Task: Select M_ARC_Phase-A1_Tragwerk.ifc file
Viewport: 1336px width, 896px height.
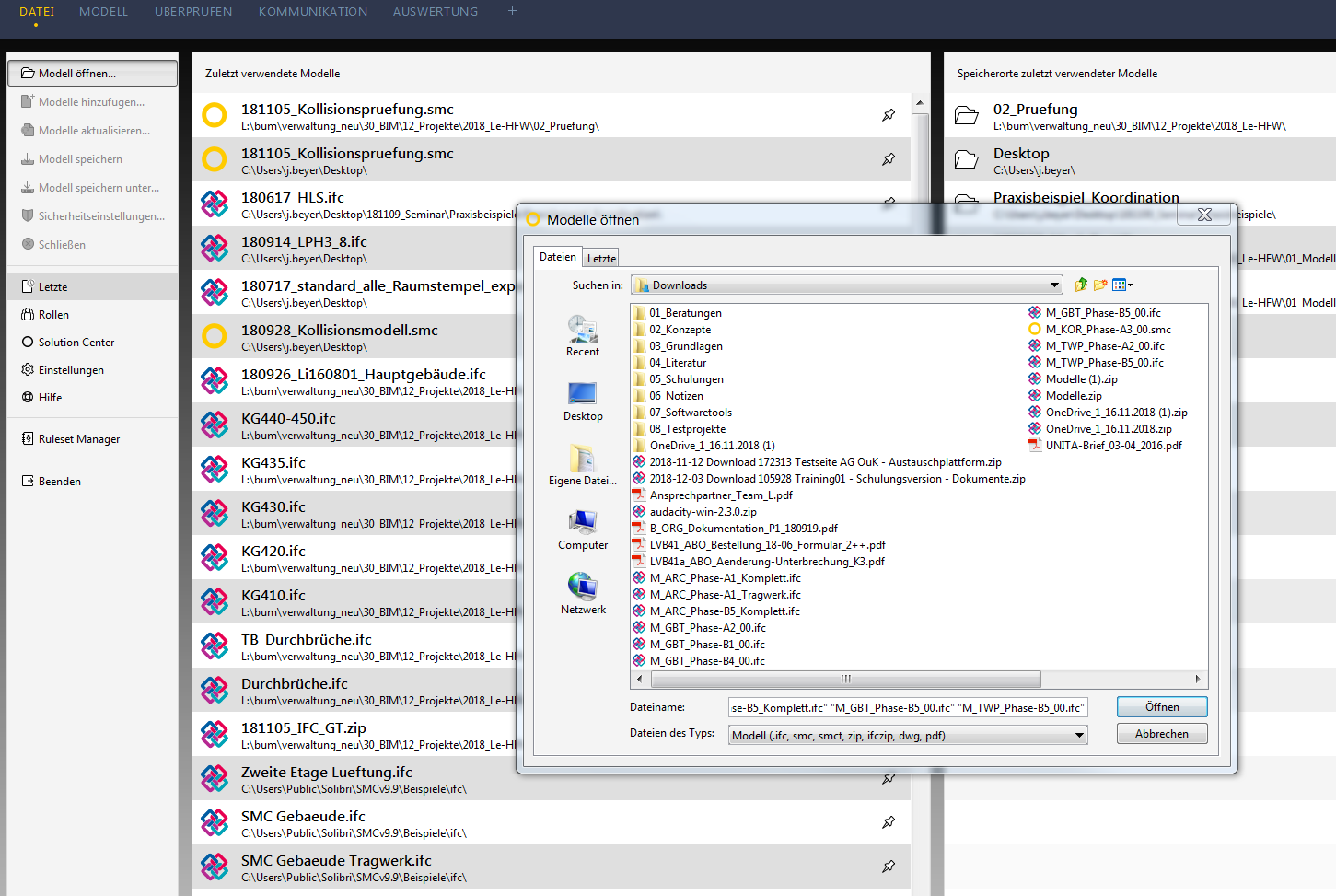Action: click(725, 595)
